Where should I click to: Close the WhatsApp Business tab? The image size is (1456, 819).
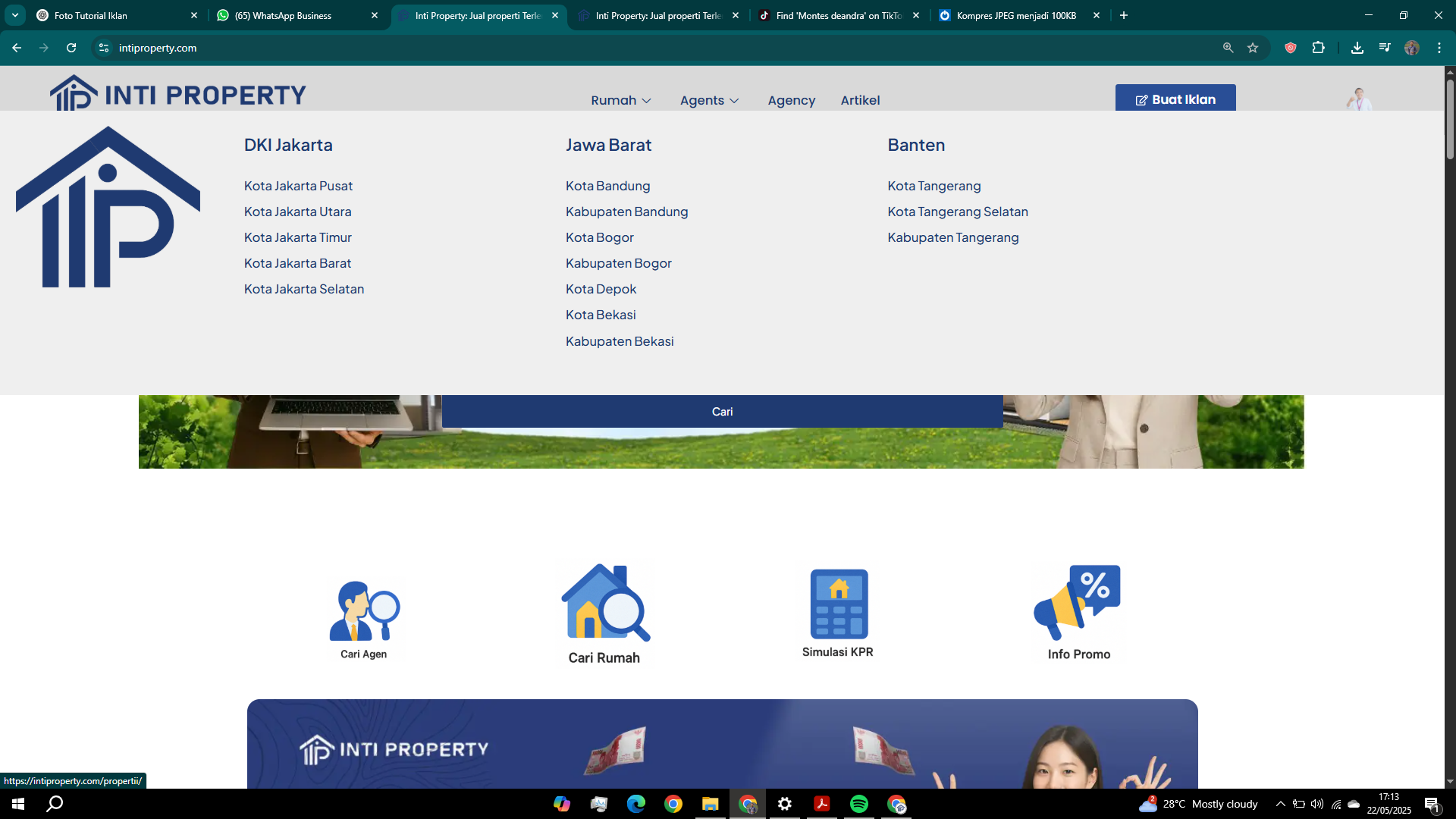(x=374, y=15)
